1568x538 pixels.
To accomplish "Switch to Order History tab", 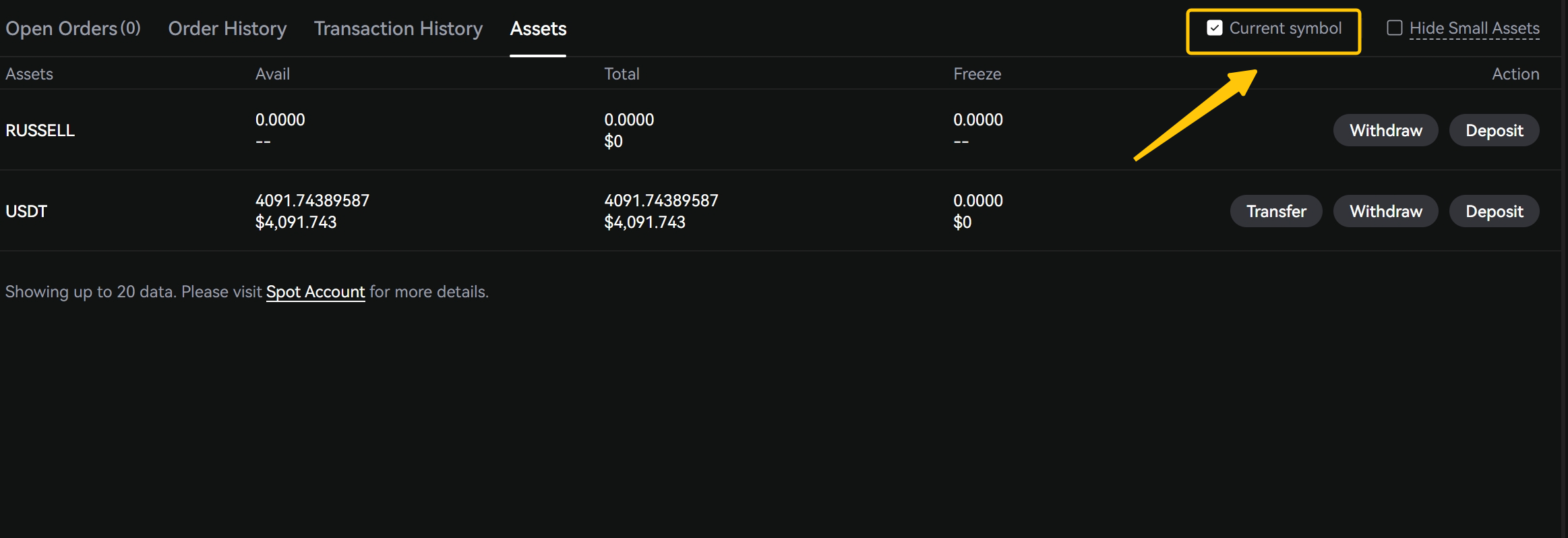I will point(227,28).
